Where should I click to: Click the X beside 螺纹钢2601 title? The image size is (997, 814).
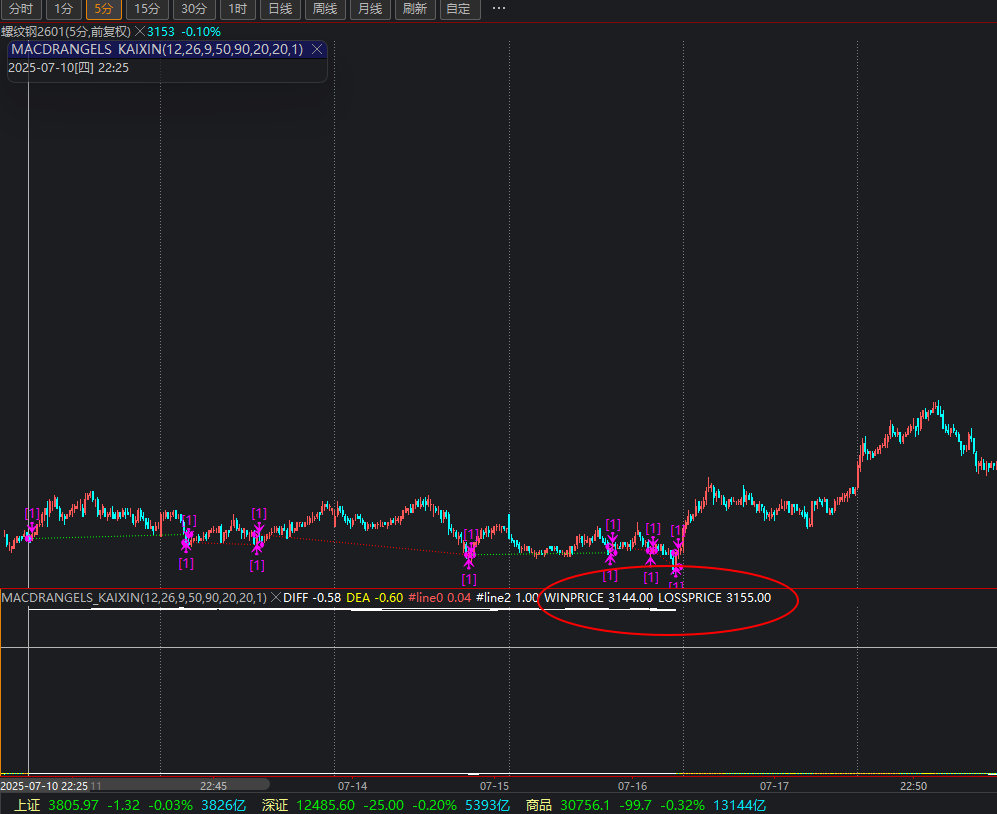pos(140,31)
